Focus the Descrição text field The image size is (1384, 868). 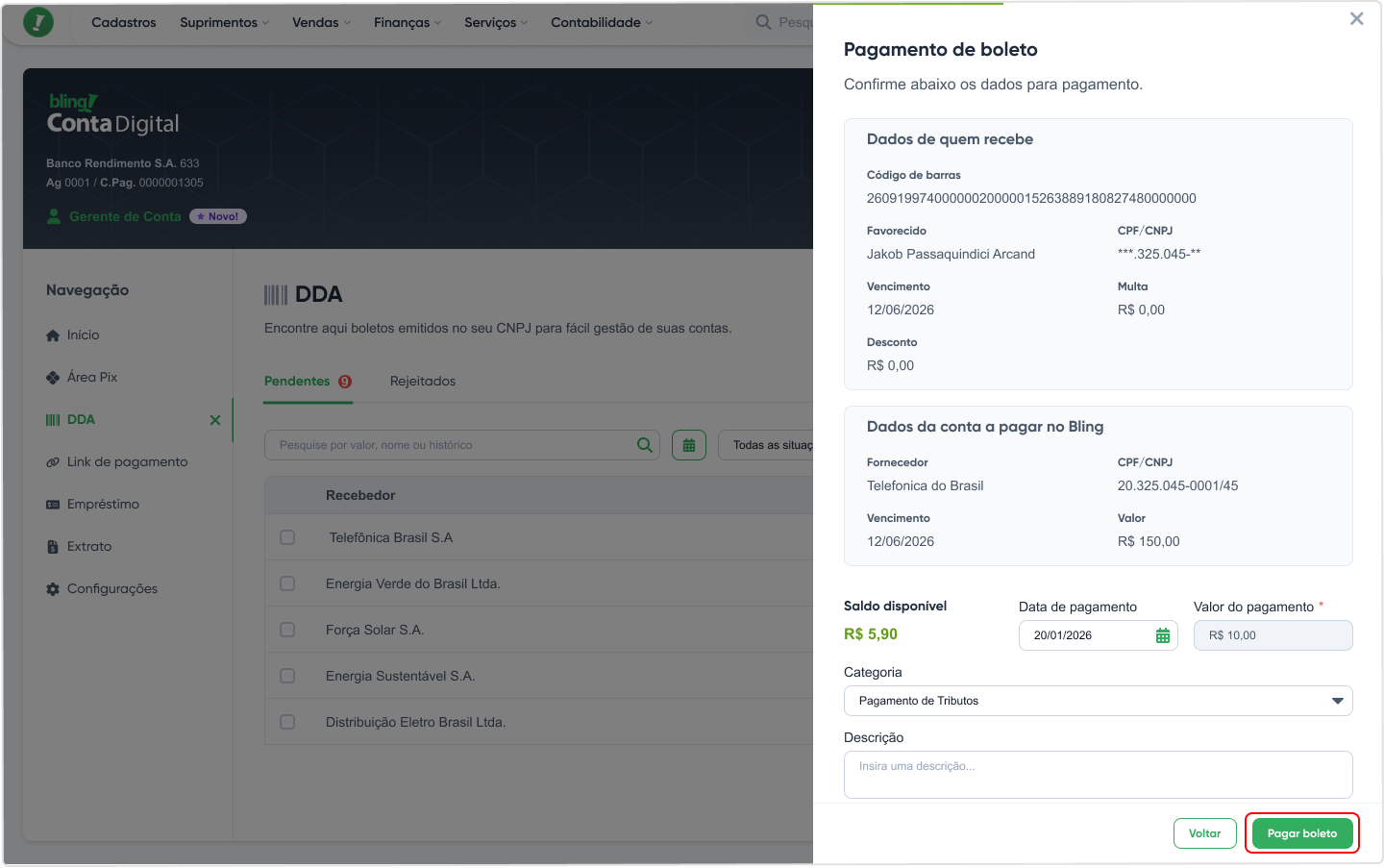pyautogui.click(x=1099, y=775)
